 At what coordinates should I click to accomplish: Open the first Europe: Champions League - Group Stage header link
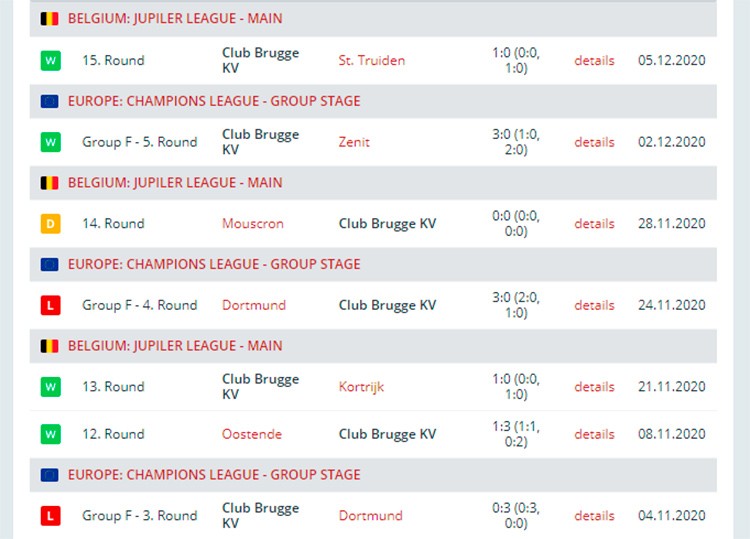[x=214, y=101]
